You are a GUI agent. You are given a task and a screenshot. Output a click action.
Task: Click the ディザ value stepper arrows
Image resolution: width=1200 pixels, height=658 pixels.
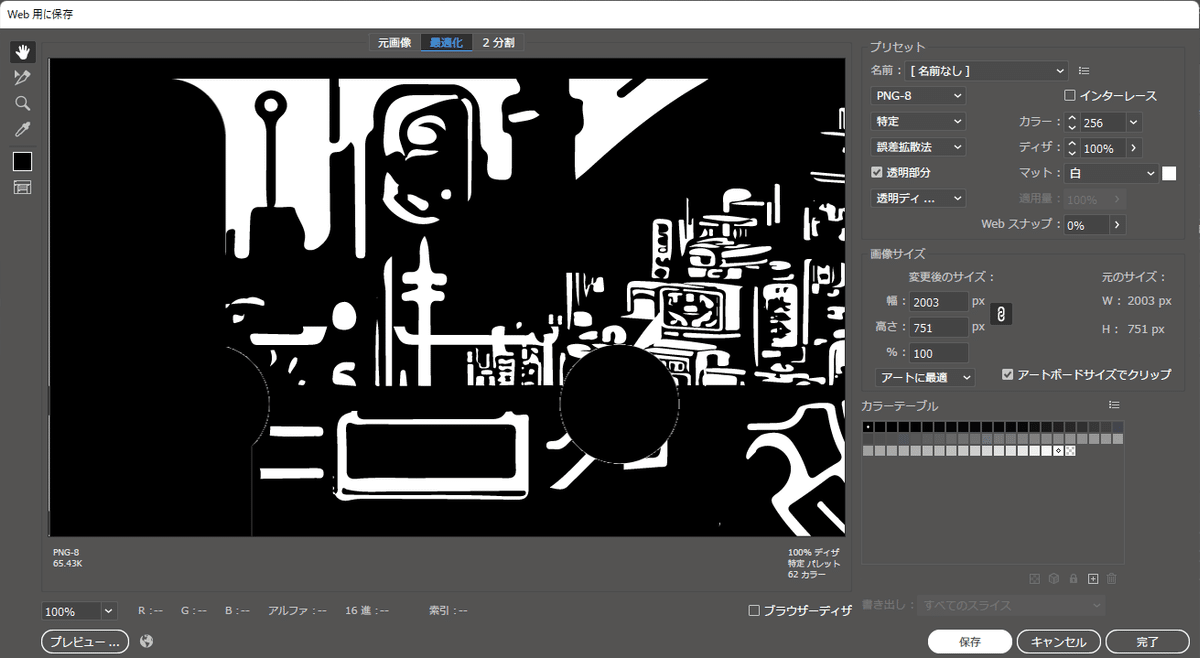click(1072, 148)
